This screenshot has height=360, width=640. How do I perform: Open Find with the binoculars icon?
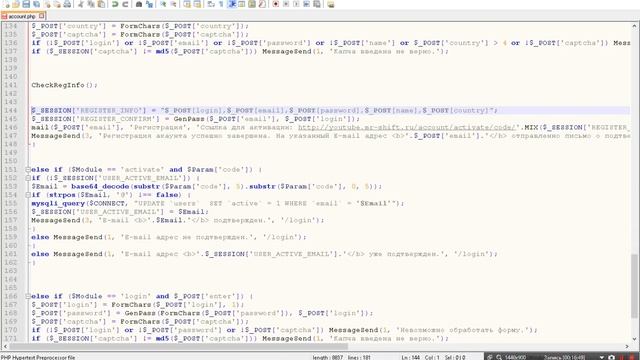pyautogui.click(x=138, y=4)
